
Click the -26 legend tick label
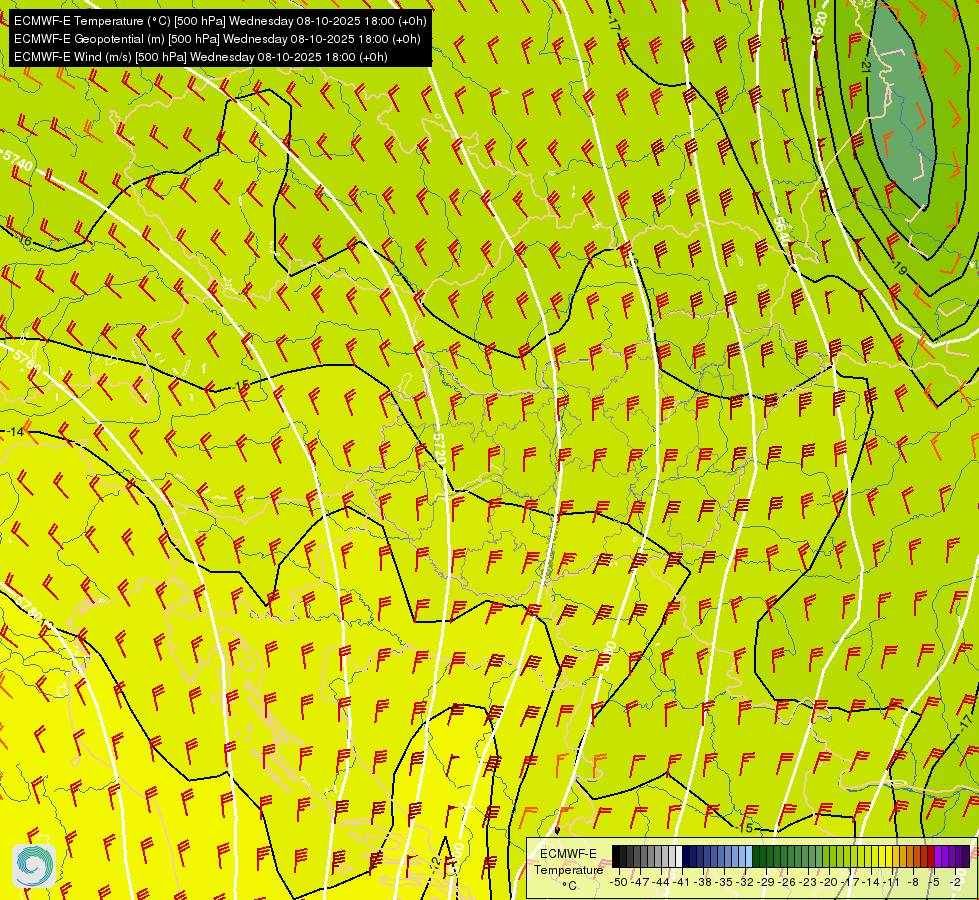[787, 882]
